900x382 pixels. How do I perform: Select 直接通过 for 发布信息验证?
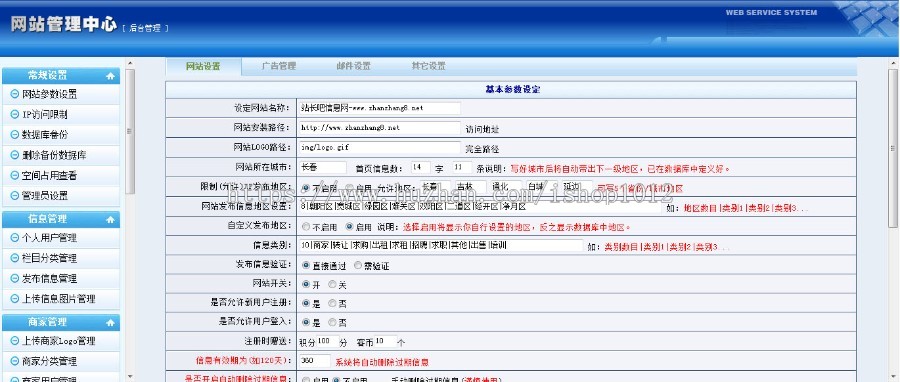(305, 266)
